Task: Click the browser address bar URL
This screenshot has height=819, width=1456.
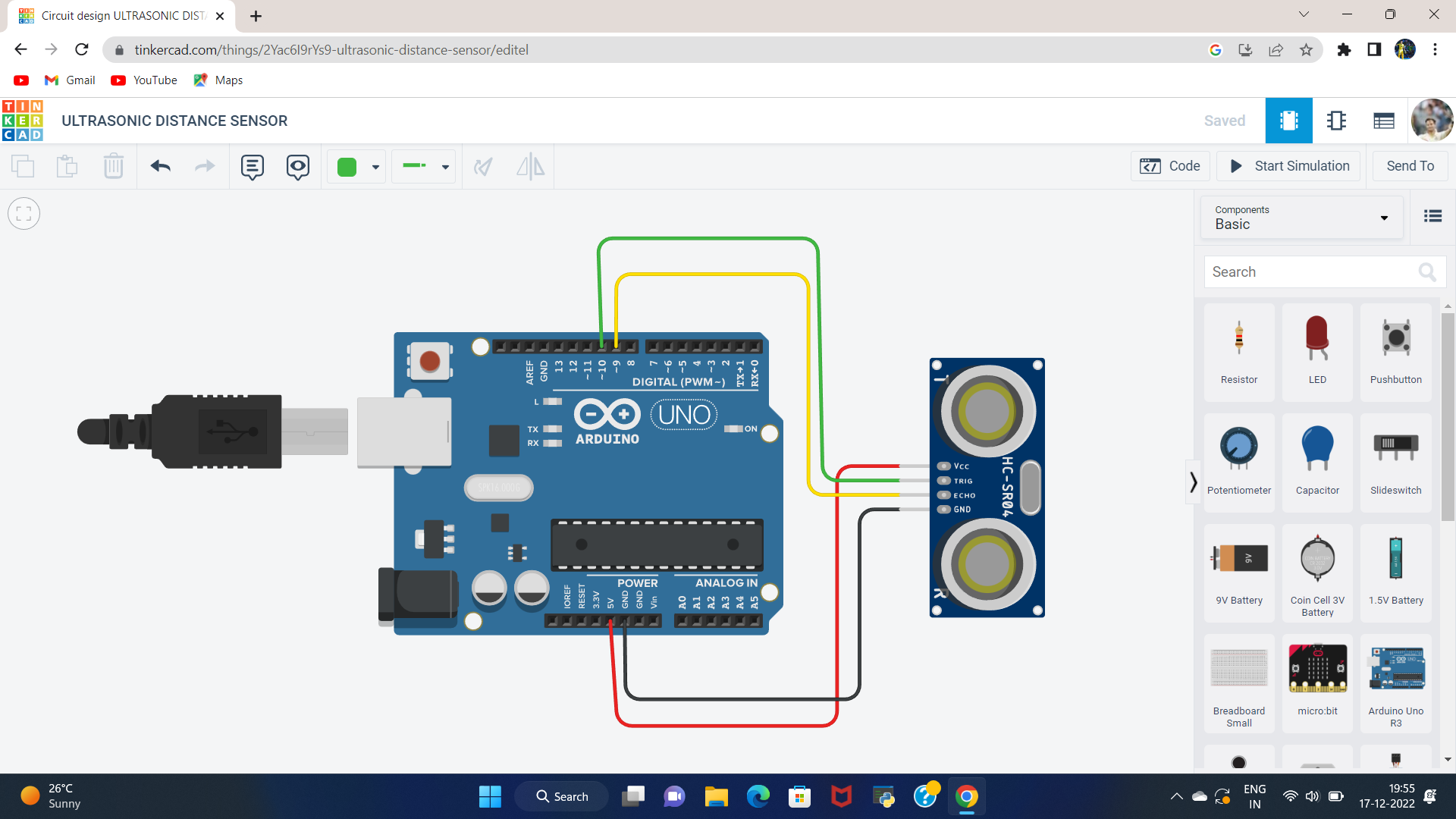Action: (331, 49)
